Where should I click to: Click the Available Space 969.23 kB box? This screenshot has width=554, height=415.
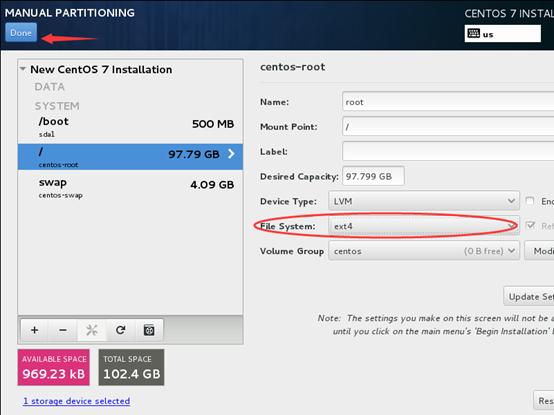(54, 367)
